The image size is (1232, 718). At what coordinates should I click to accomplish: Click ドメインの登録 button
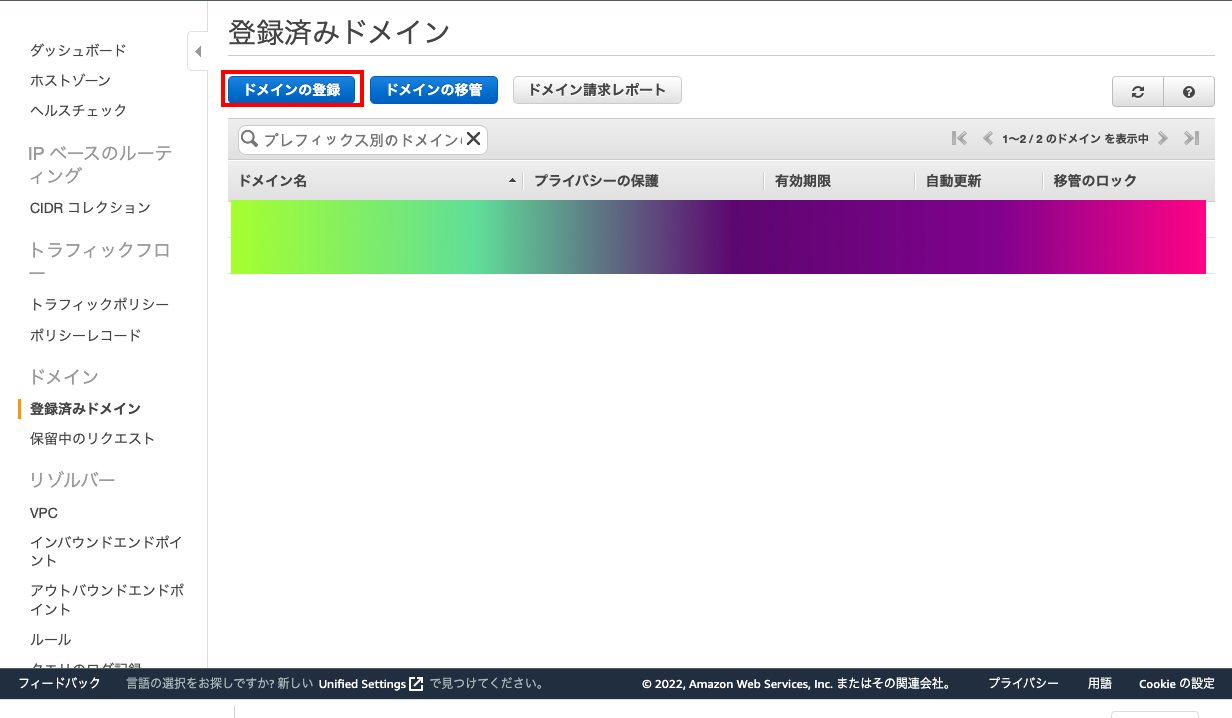(292, 90)
